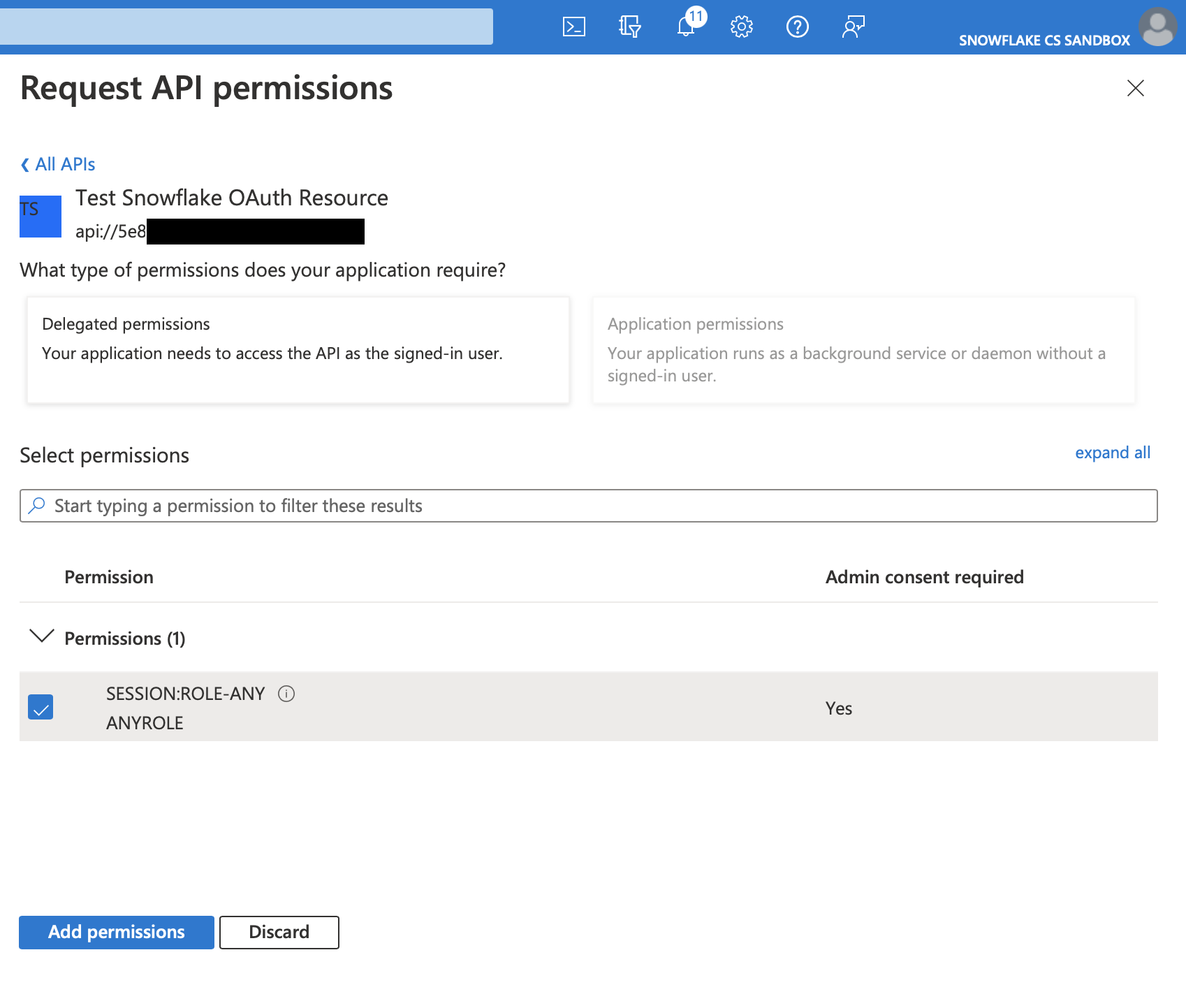Collapse the Permissions (1) group
The height and width of the screenshot is (1008, 1186).
coord(43,637)
